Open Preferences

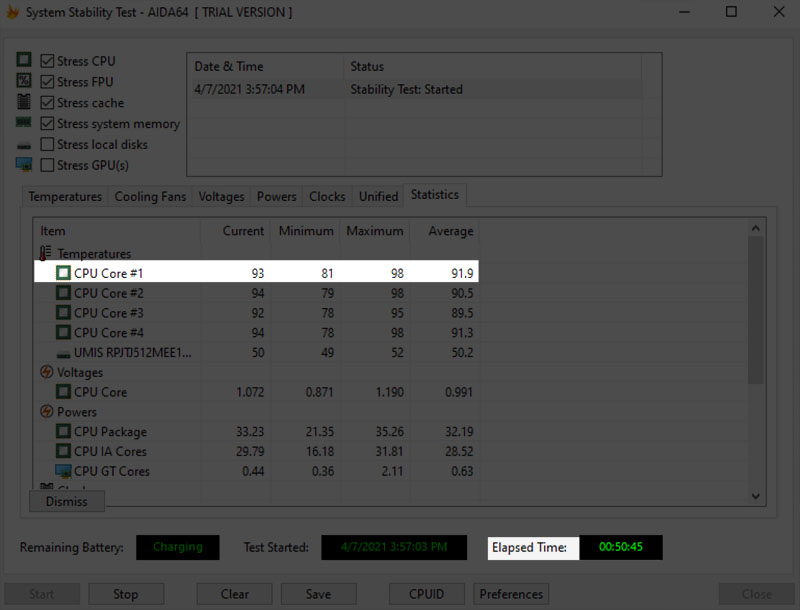point(511,594)
